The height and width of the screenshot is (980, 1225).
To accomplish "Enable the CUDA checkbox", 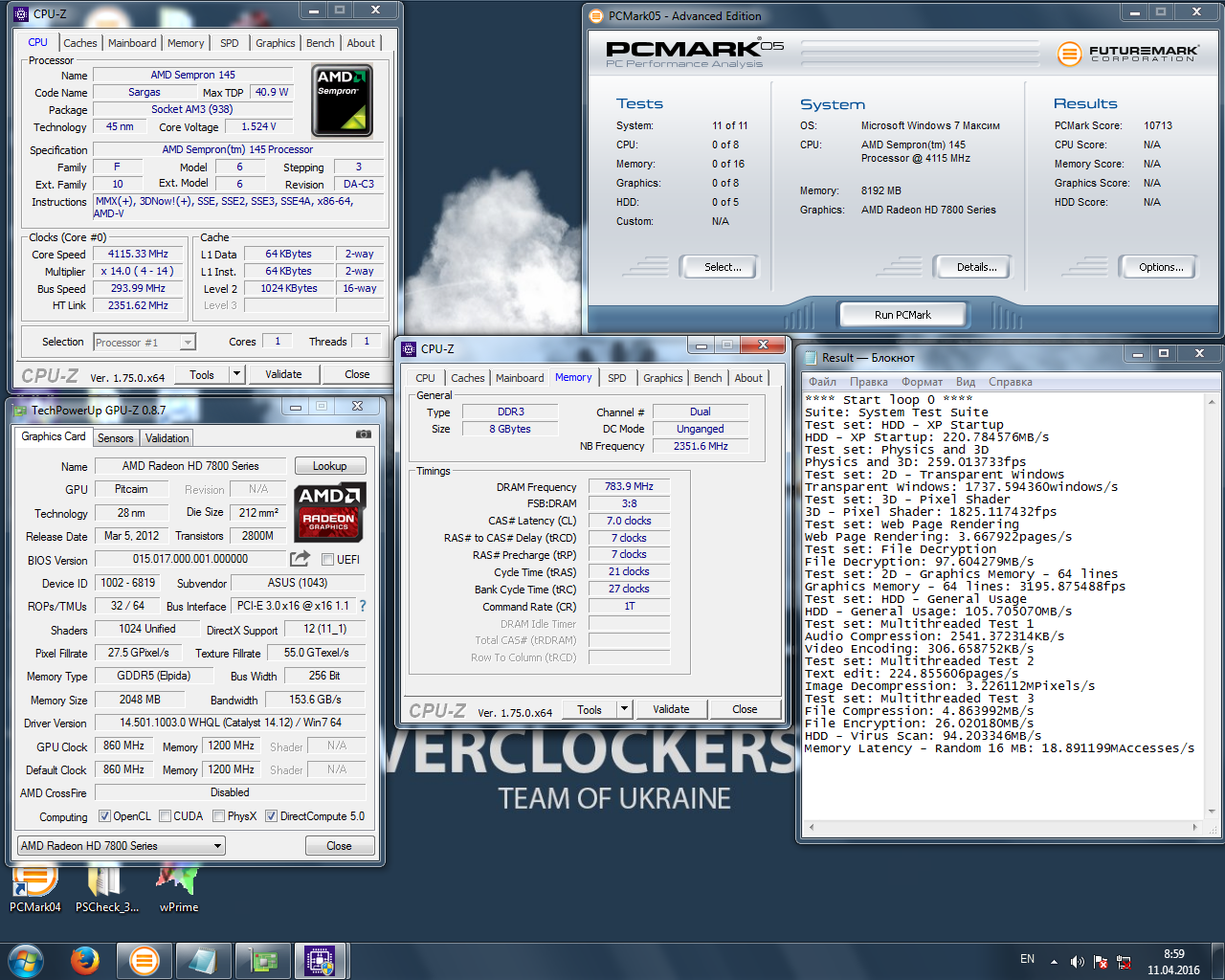I will point(165,816).
